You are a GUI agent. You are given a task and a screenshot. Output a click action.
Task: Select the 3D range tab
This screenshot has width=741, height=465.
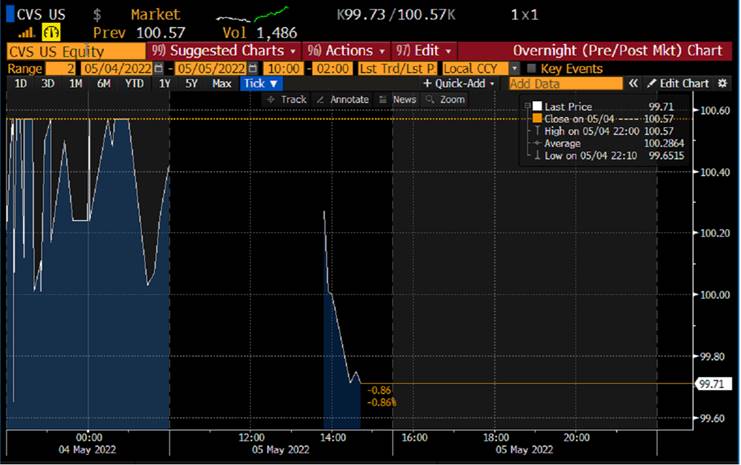[x=48, y=84]
